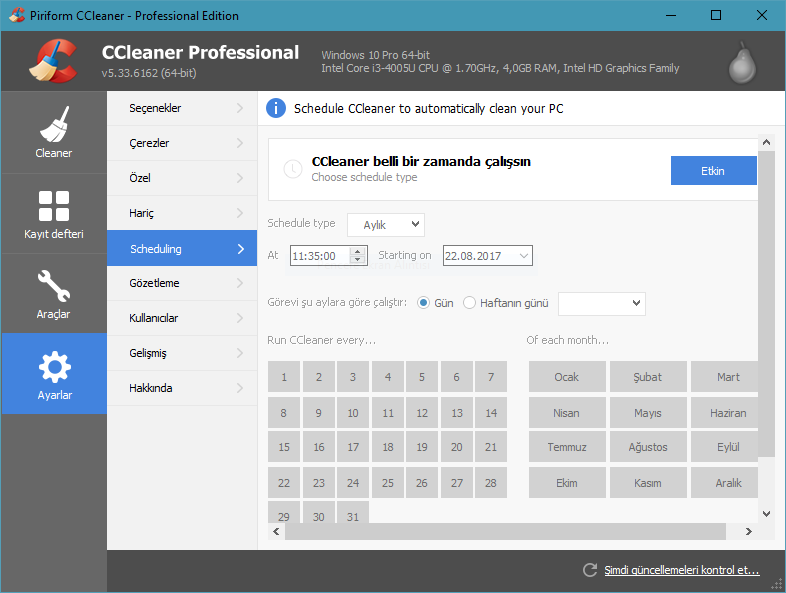The height and width of the screenshot is (593, 786).
Task: Open the Aylık schedule type dropdown
Action: tap(386, 225)
